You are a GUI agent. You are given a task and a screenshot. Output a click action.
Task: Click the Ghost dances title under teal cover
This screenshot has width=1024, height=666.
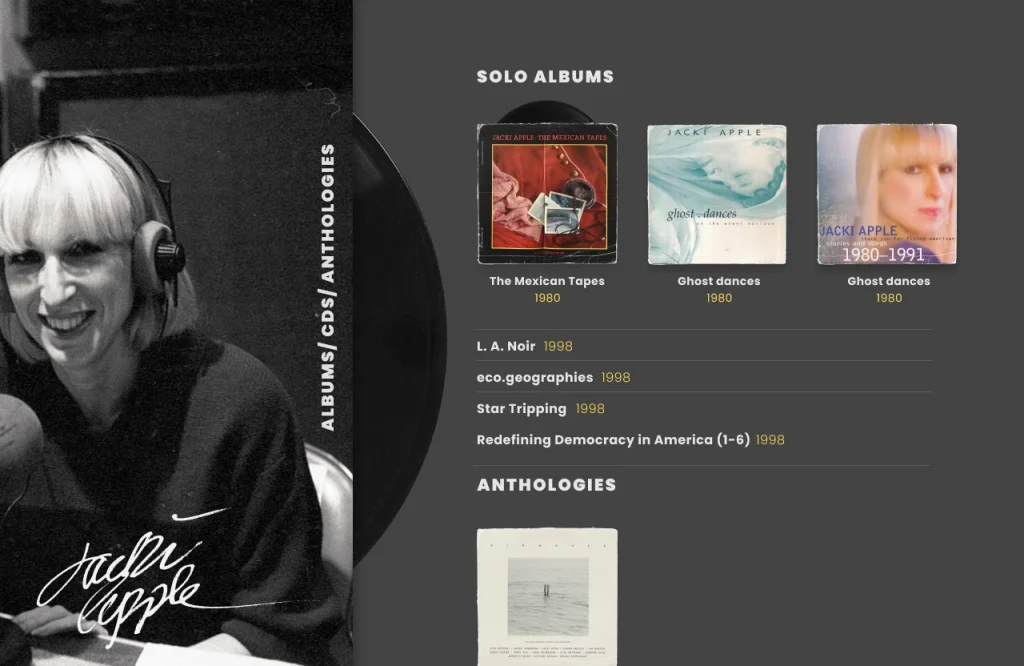[x=718, y=281]
